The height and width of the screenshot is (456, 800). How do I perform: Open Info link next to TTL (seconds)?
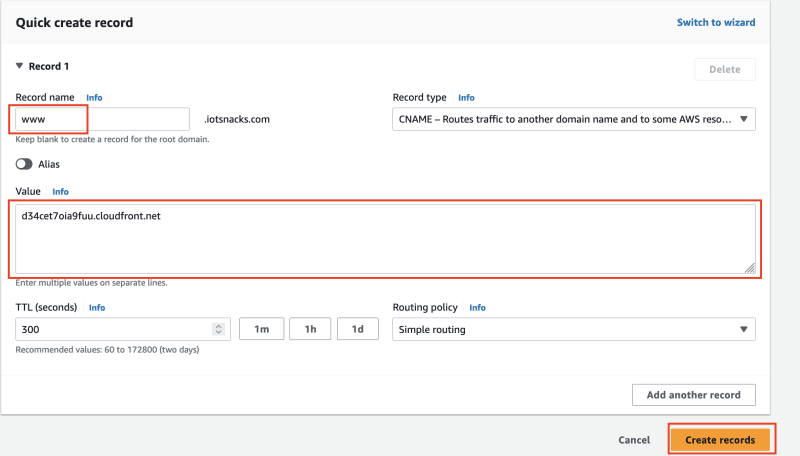[x=96, y=308]
